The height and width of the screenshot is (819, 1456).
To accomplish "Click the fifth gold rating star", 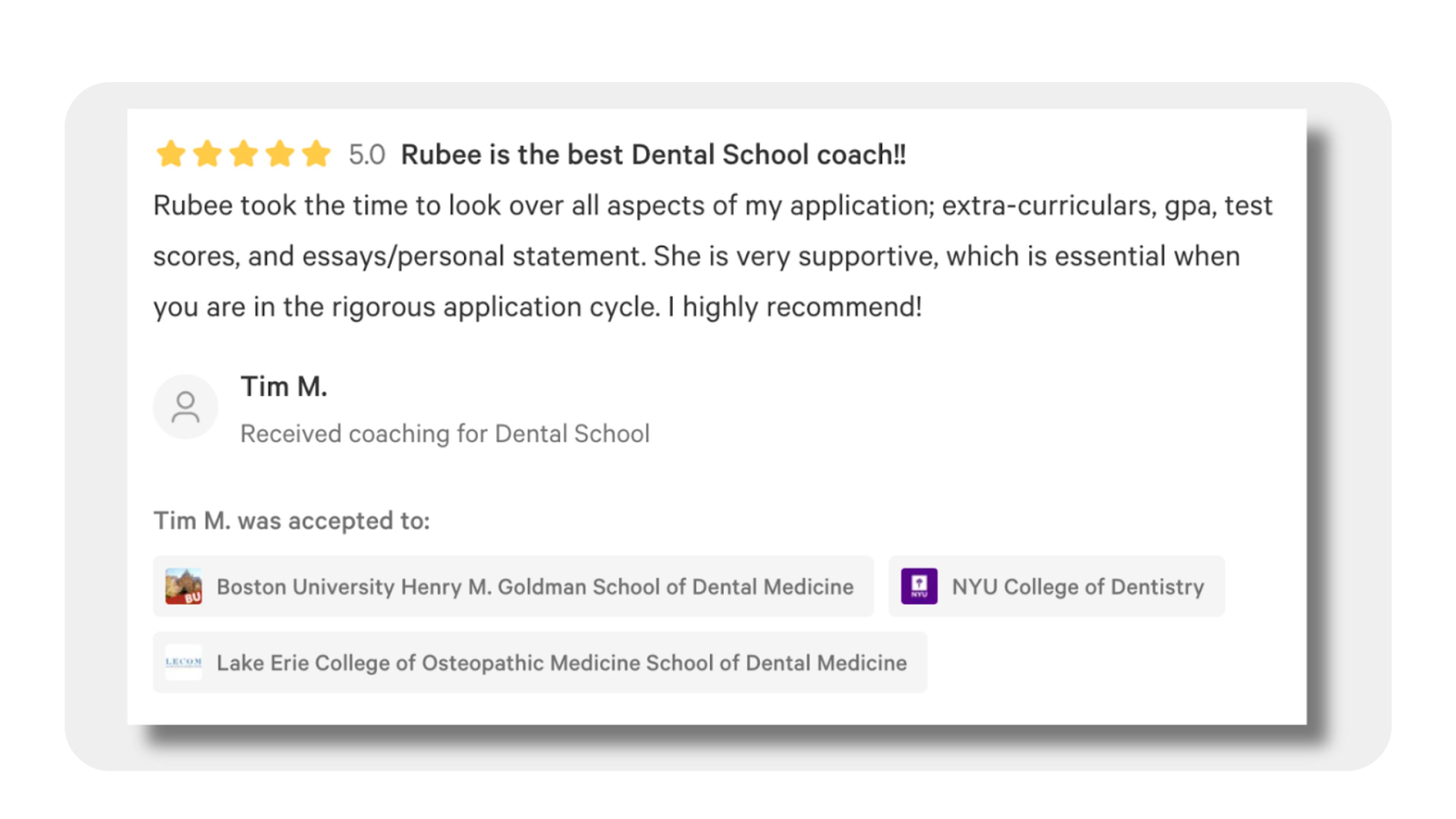I will 316,154.
